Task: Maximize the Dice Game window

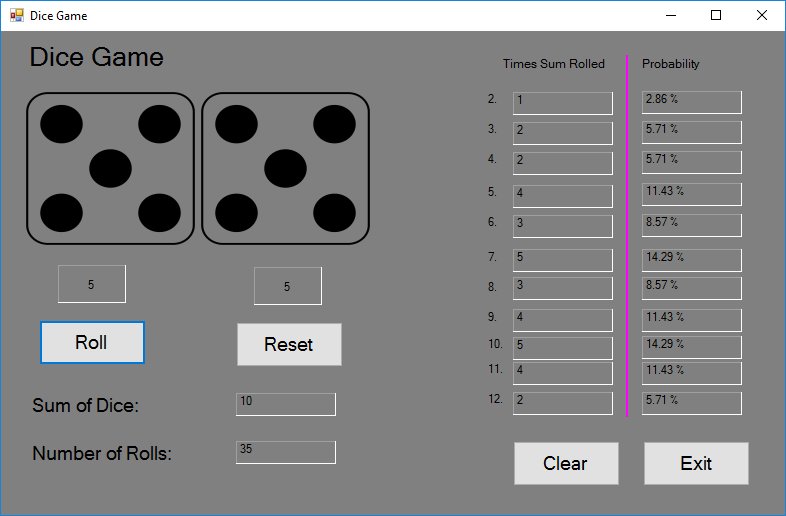Action: (x=715, y=15)
